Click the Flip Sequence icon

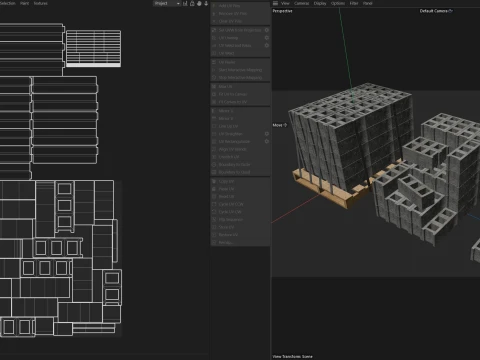click(x=214, y=219)
